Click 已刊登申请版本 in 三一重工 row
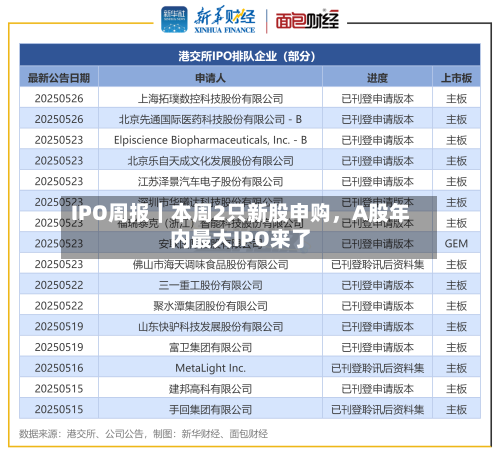The image size is (500, 456). 377,285
